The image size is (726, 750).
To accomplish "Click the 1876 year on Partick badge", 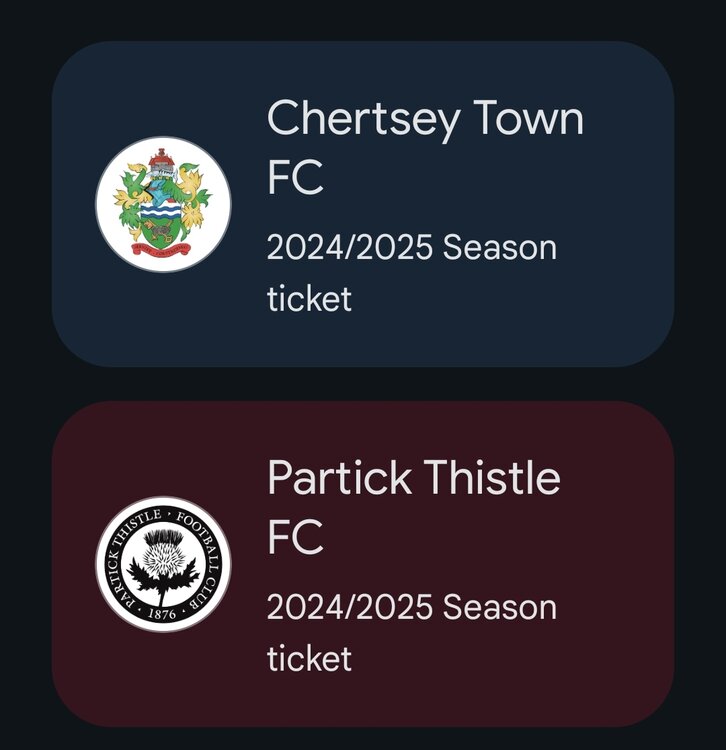I will [163, 613].
